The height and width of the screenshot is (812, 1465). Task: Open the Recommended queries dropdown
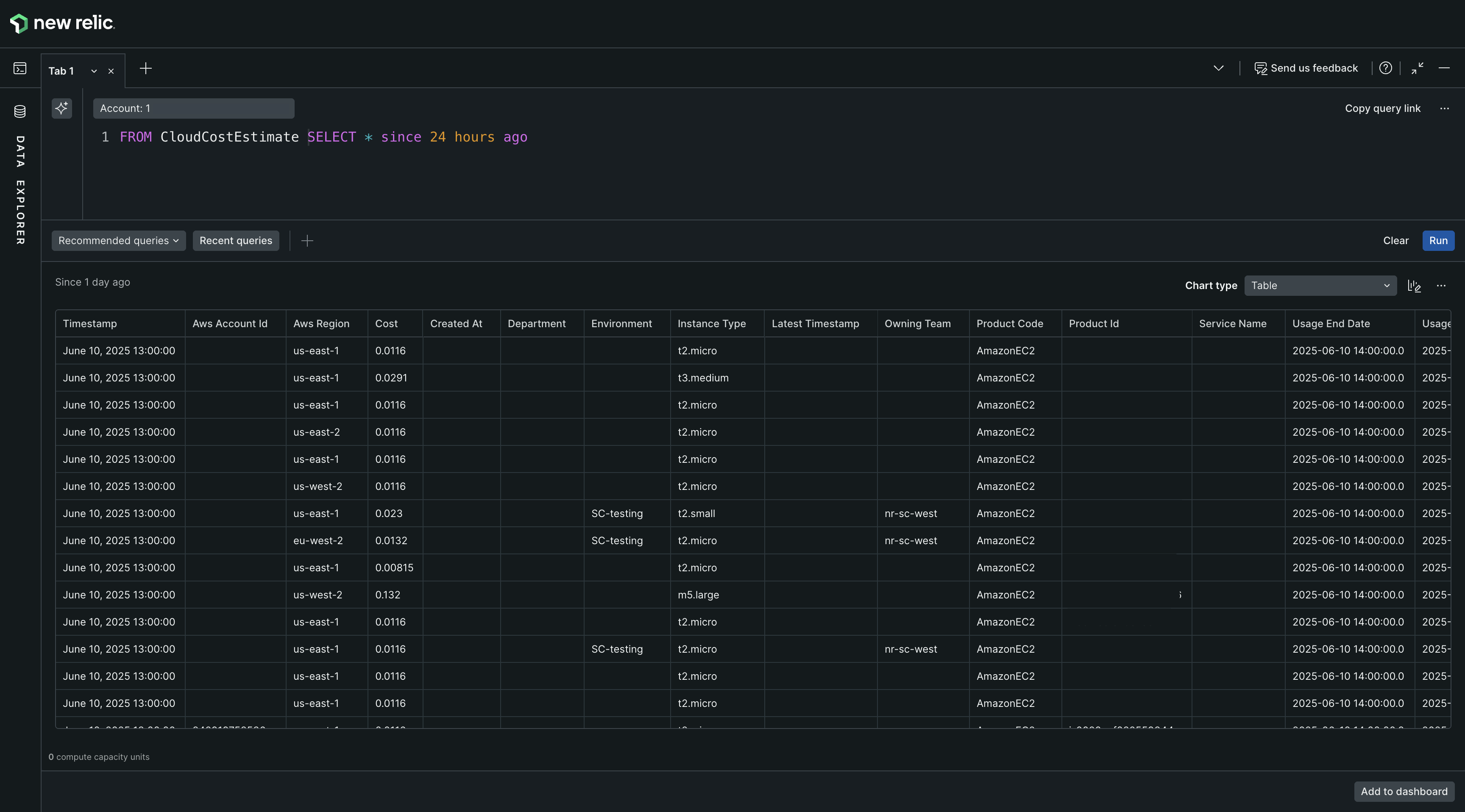[118, 241]
